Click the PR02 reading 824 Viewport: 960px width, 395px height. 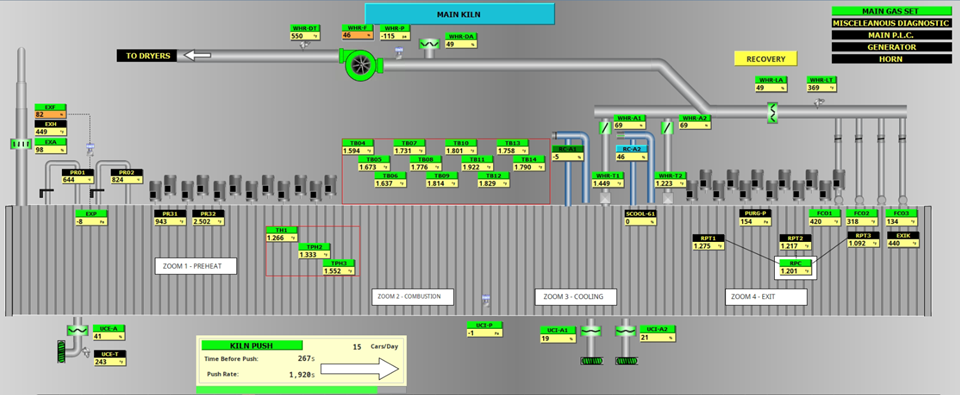[x=126, y=180]
